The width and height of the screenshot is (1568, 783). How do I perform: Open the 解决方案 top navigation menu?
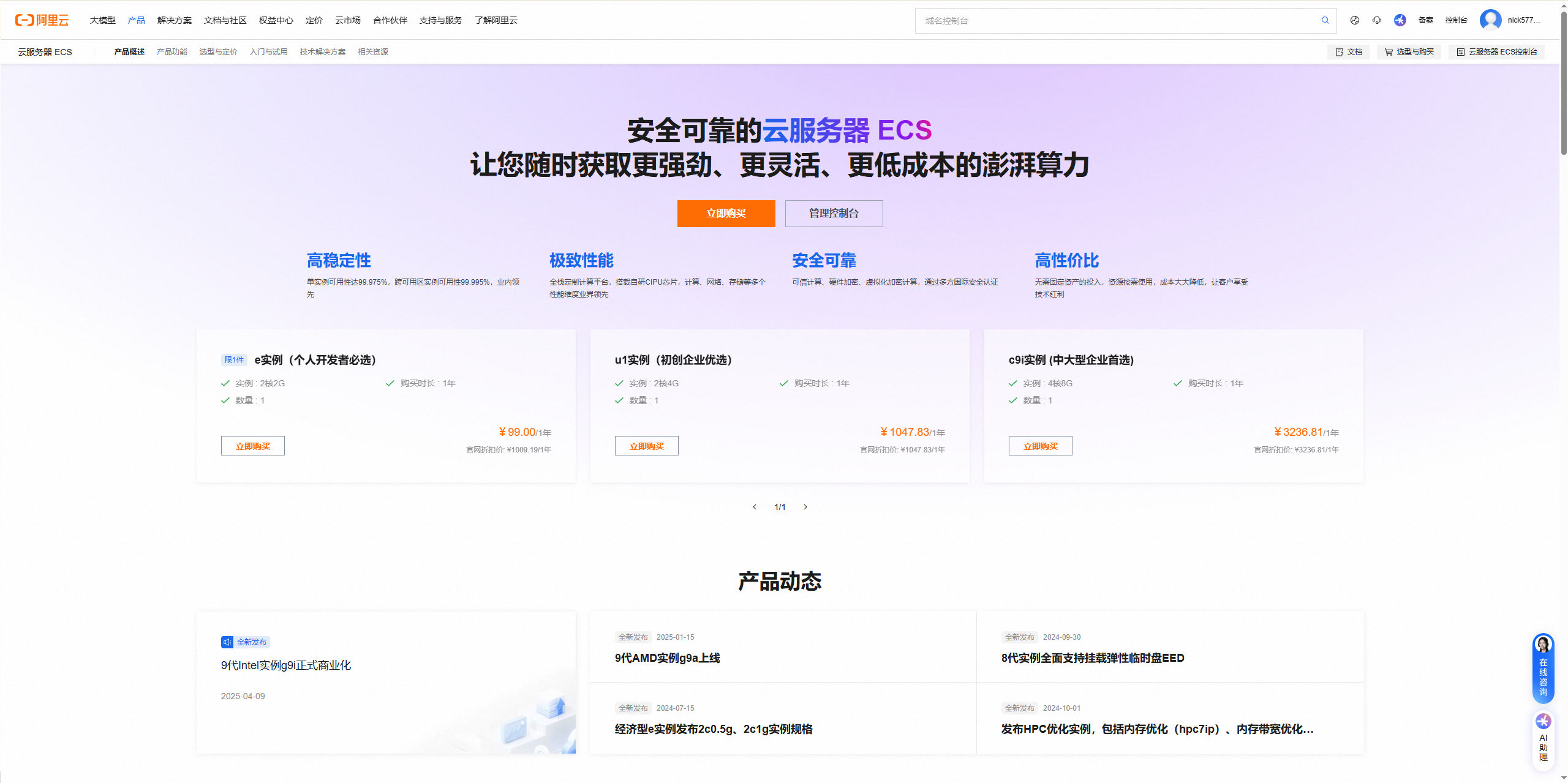pos(174,20)
